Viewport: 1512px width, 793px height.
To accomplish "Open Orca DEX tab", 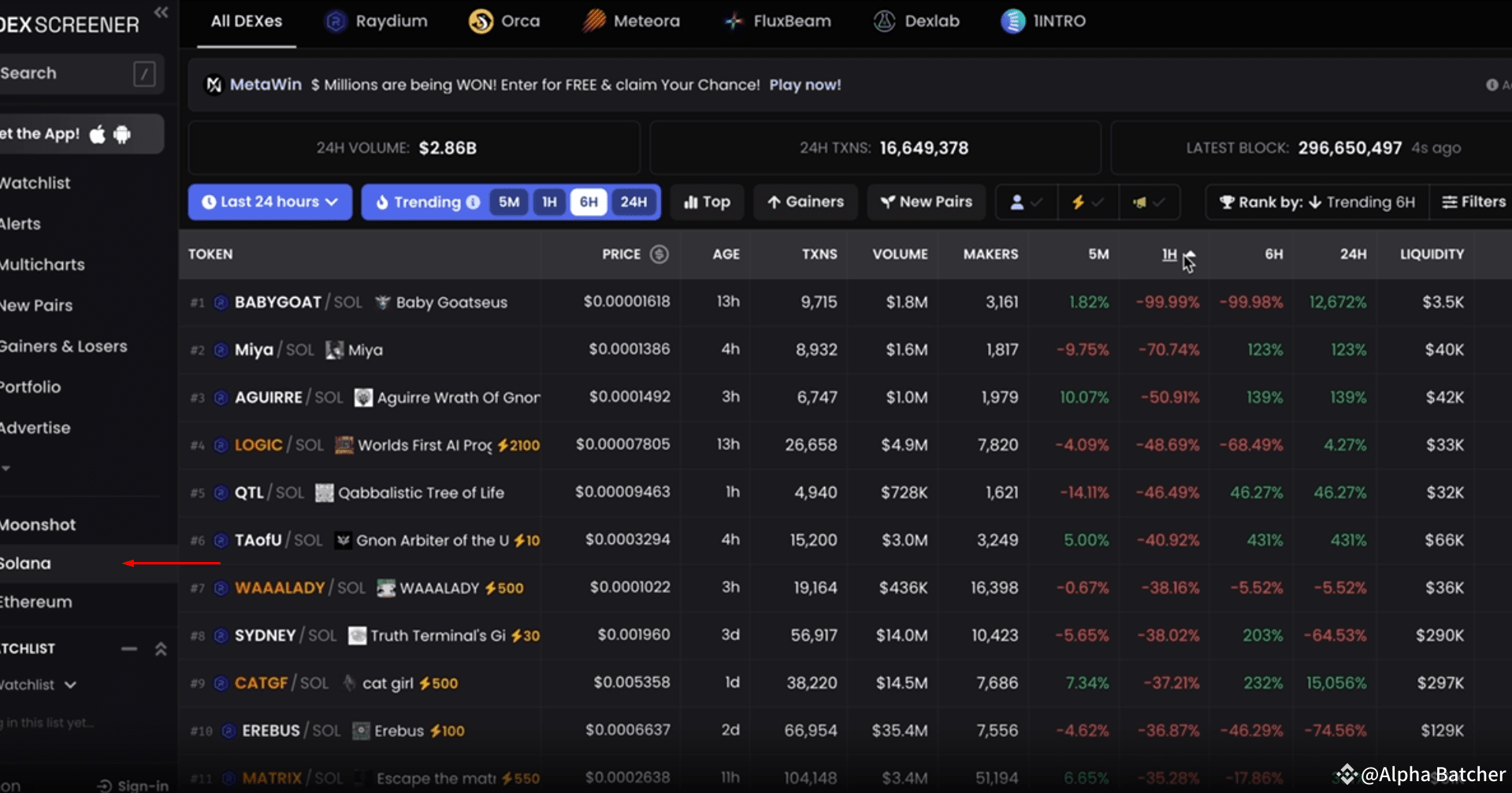I will (504, 21).
